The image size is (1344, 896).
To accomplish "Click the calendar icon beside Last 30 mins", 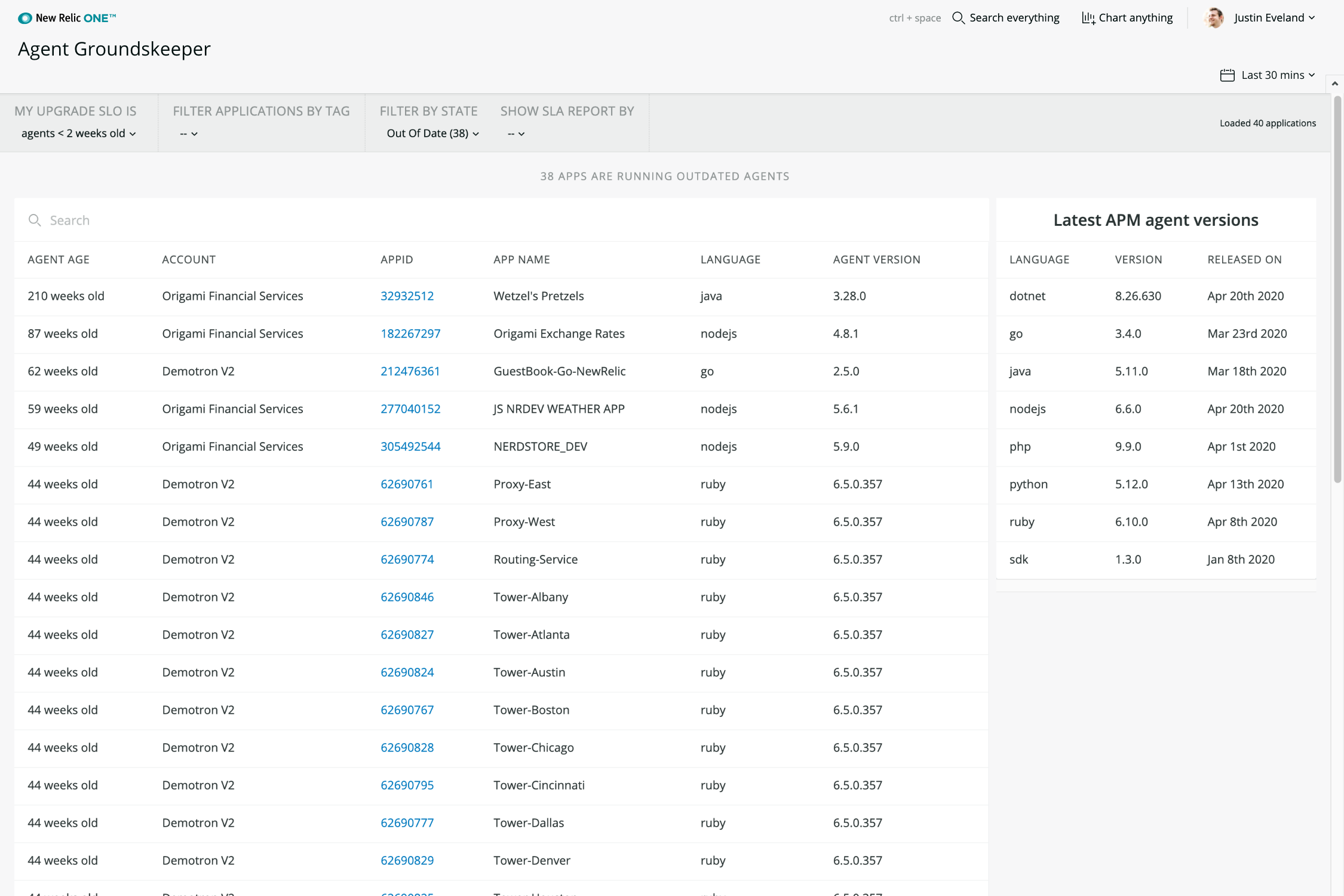I will point(1227,75).
